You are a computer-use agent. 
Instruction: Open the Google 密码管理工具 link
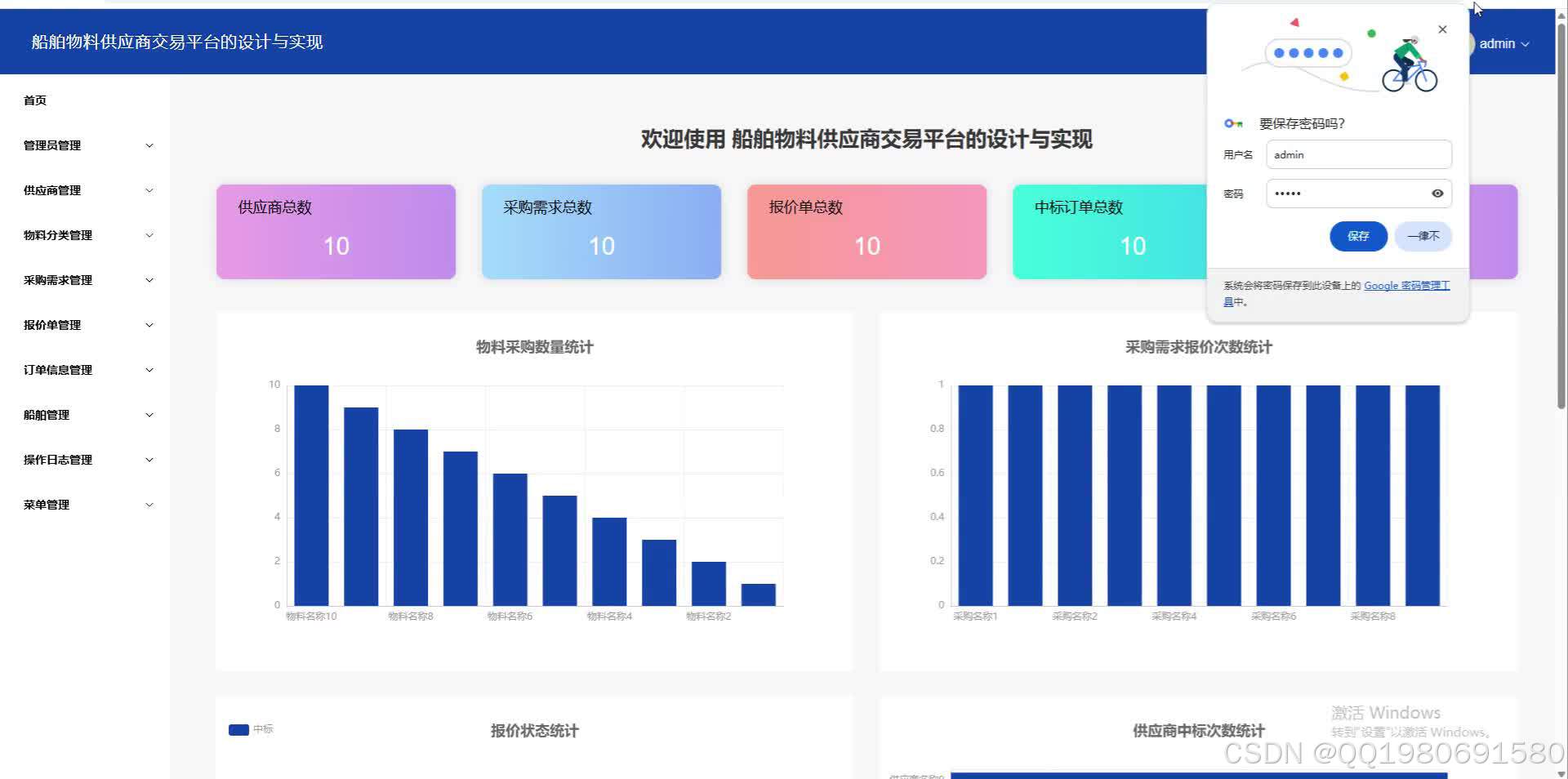[1406, 285]
